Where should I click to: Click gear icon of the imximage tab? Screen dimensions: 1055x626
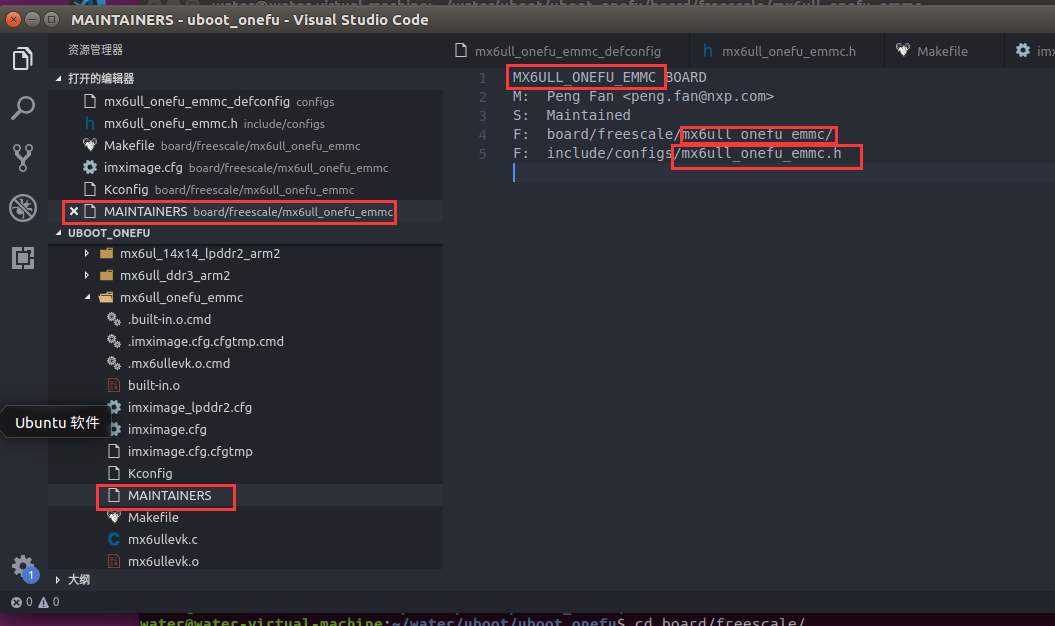coord(1023,50)
